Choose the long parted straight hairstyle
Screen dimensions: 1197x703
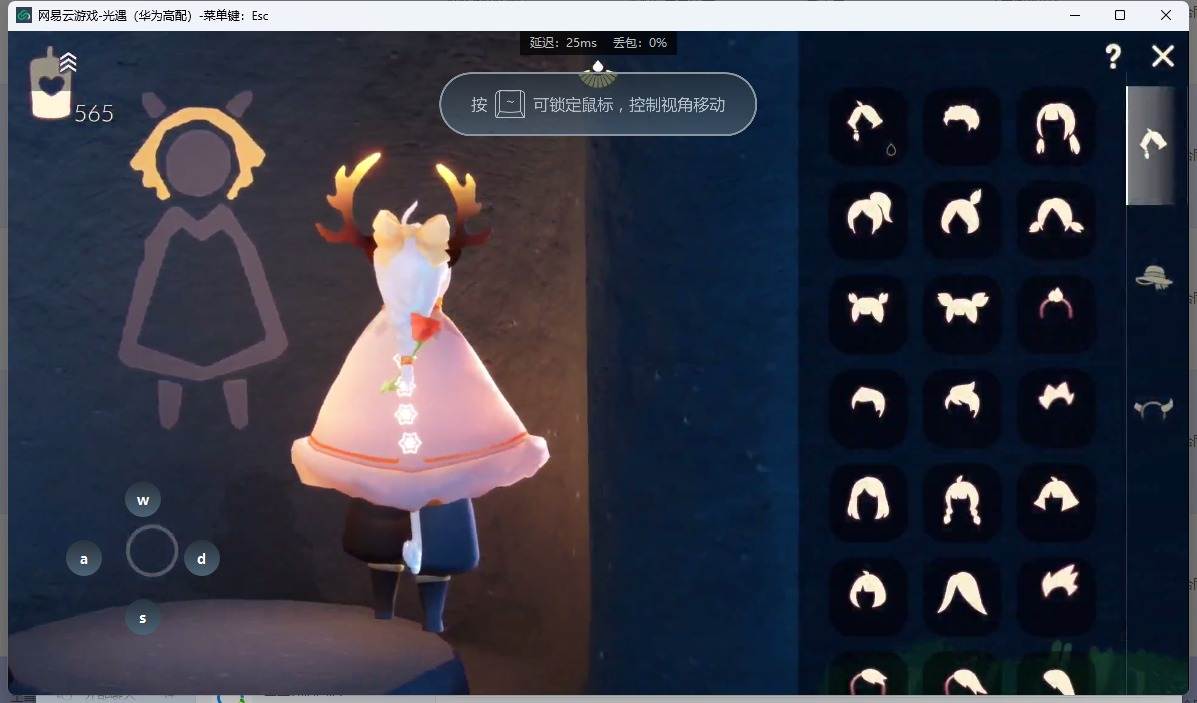pos(961,595)
